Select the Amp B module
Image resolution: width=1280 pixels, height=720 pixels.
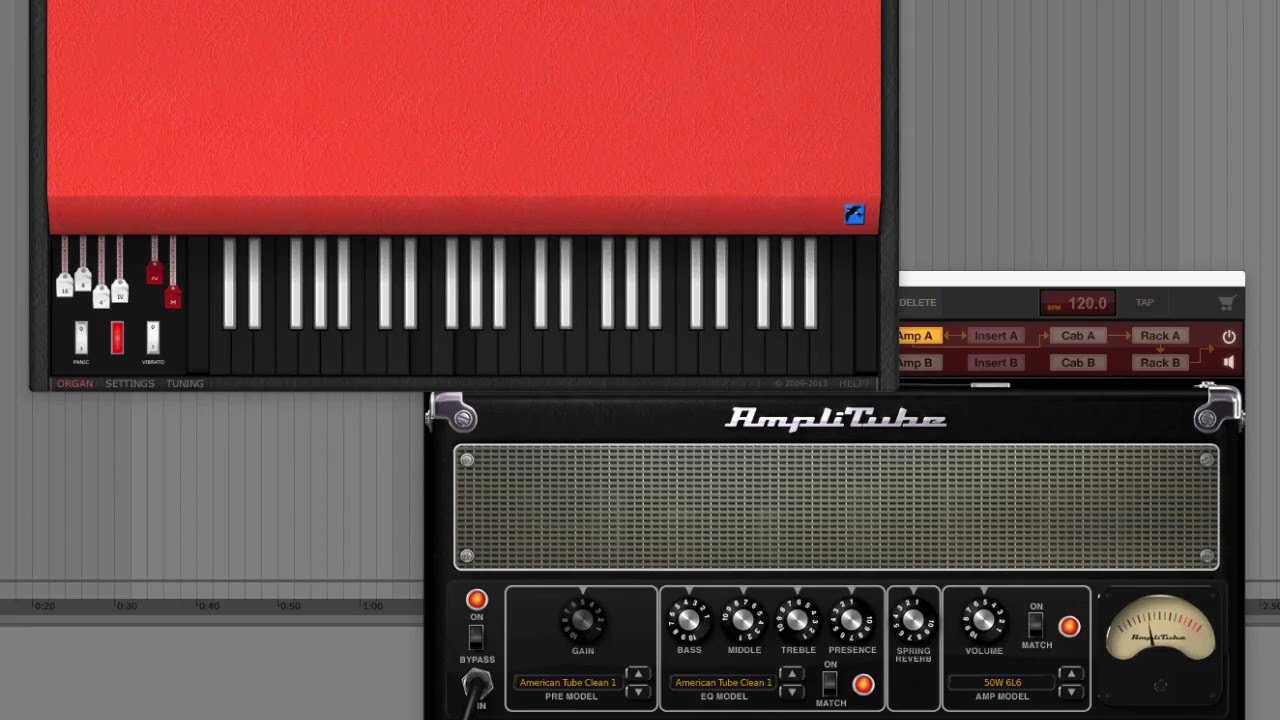pos(920,363)
